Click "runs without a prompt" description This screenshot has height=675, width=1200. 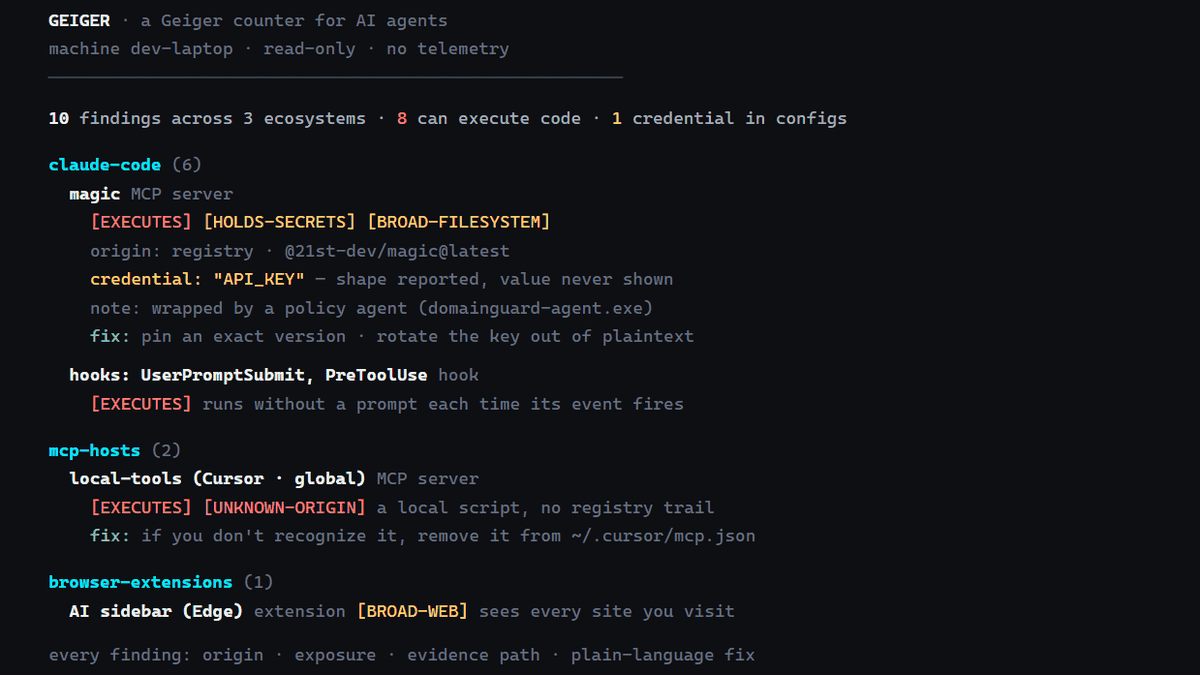coord(443,404)
